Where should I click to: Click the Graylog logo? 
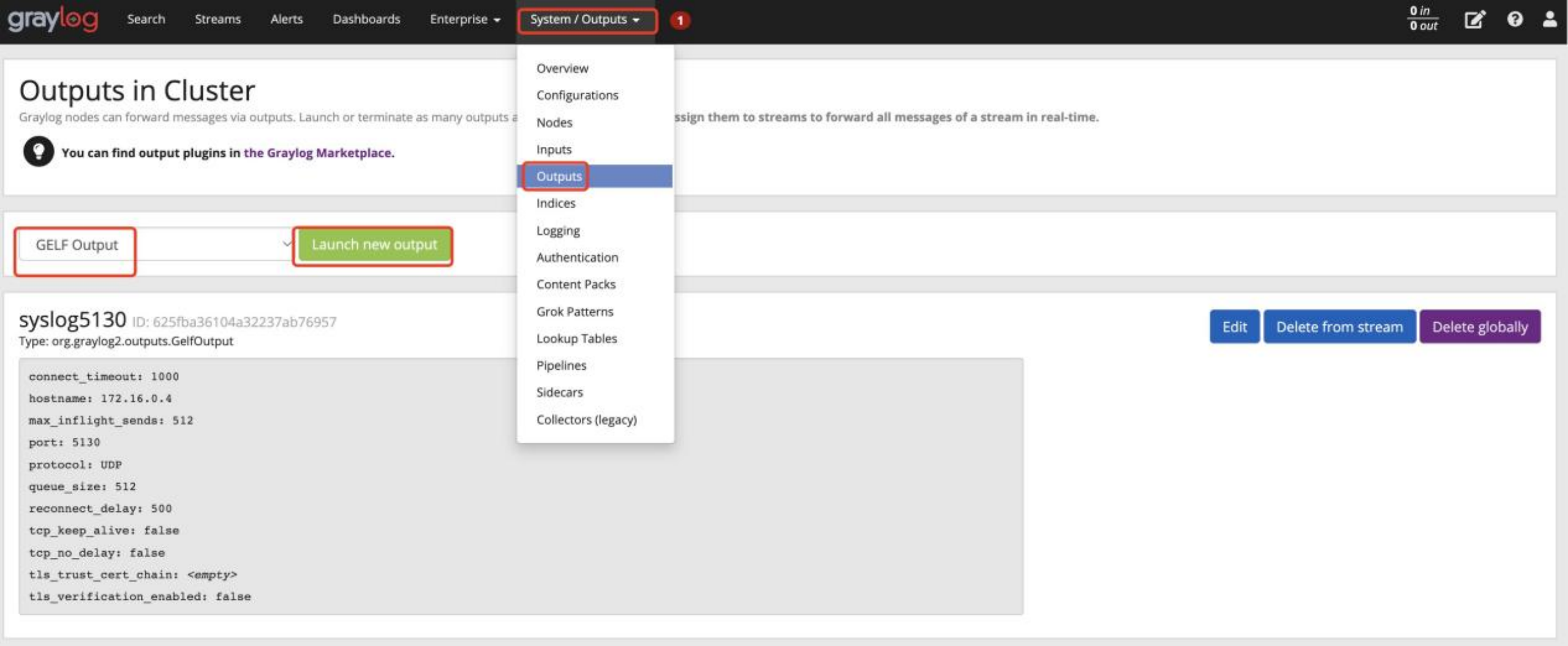coord(53,20)
